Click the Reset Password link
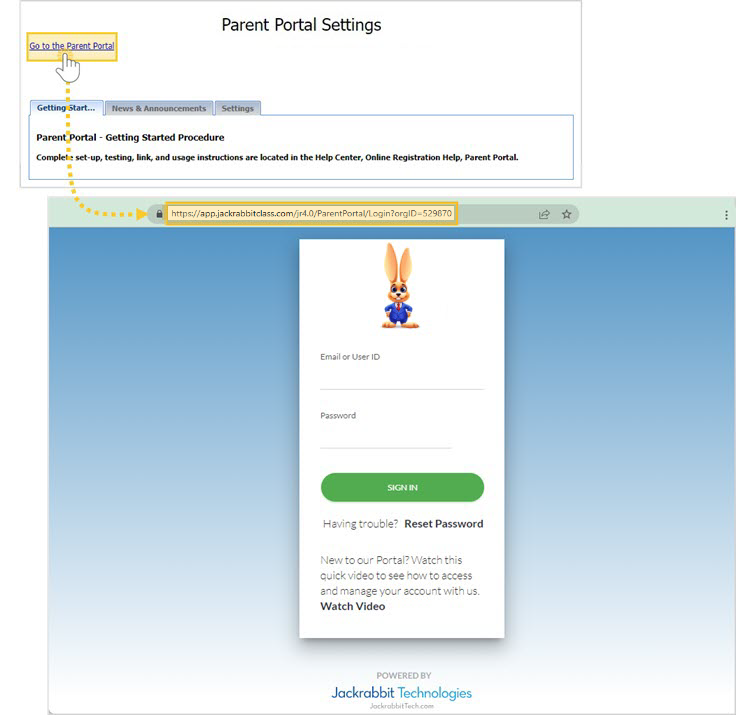Viewport: 736px width, 715px height. coord(444,524)
